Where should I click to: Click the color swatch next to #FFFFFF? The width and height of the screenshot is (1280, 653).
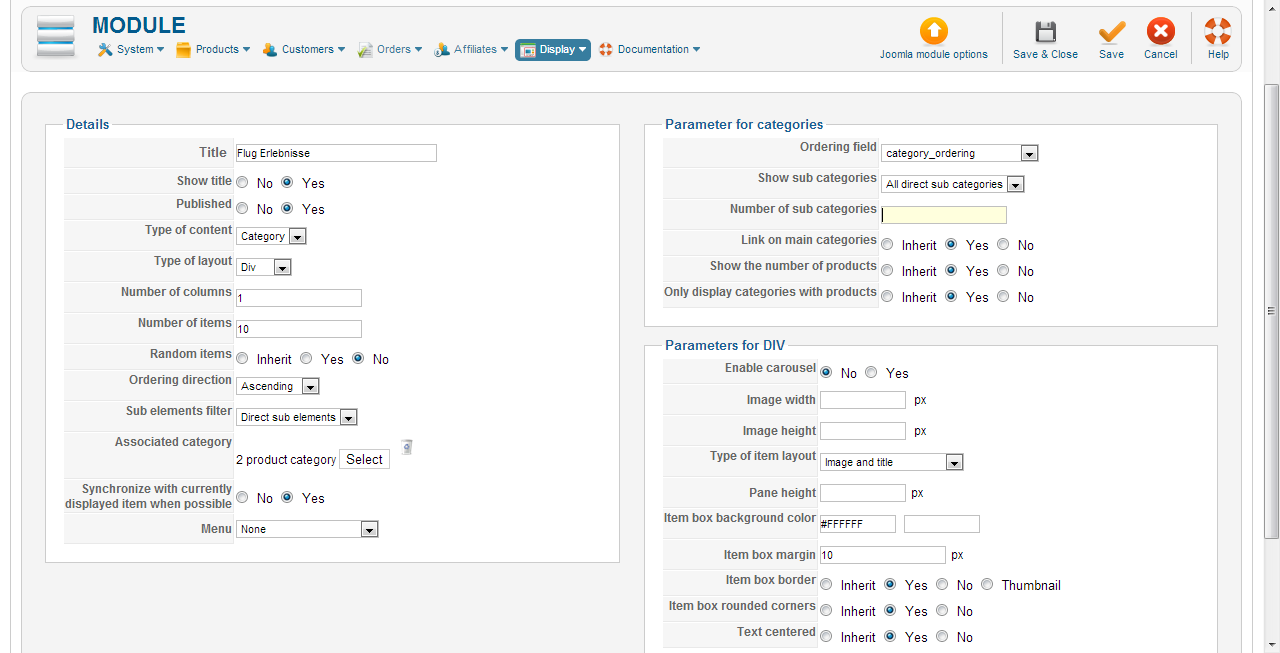941,524
